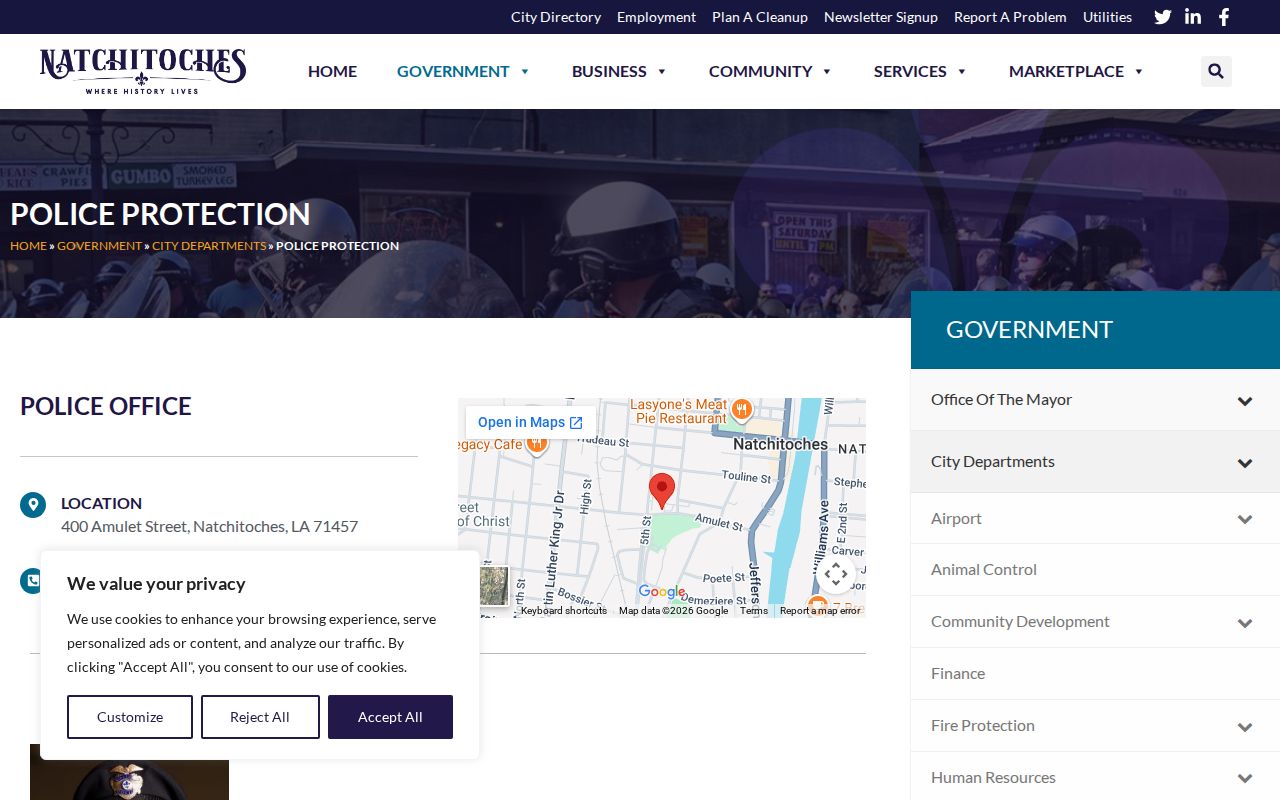Open Finance sidebar link
The height and width of the screenshot is (800, 1280).
[x=958, y=674]
